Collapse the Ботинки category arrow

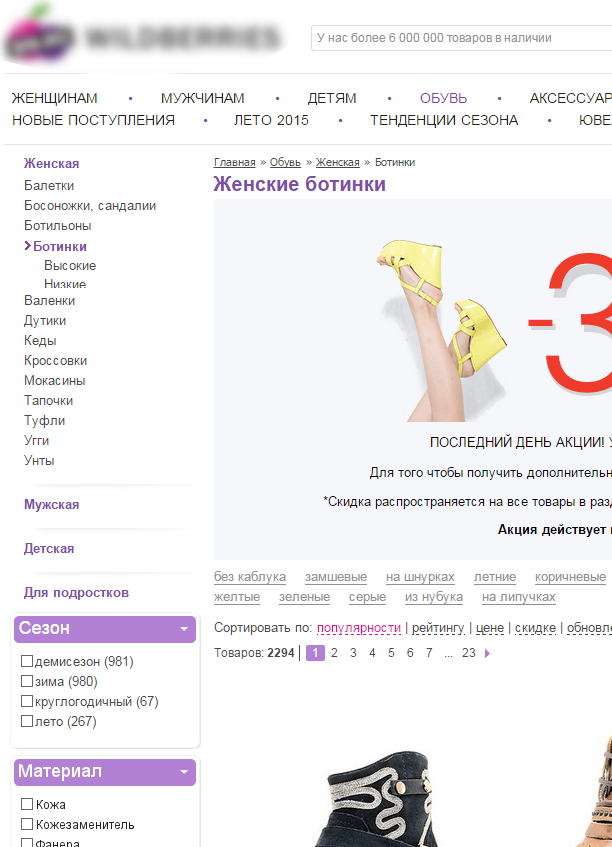[x=28, y=246]
